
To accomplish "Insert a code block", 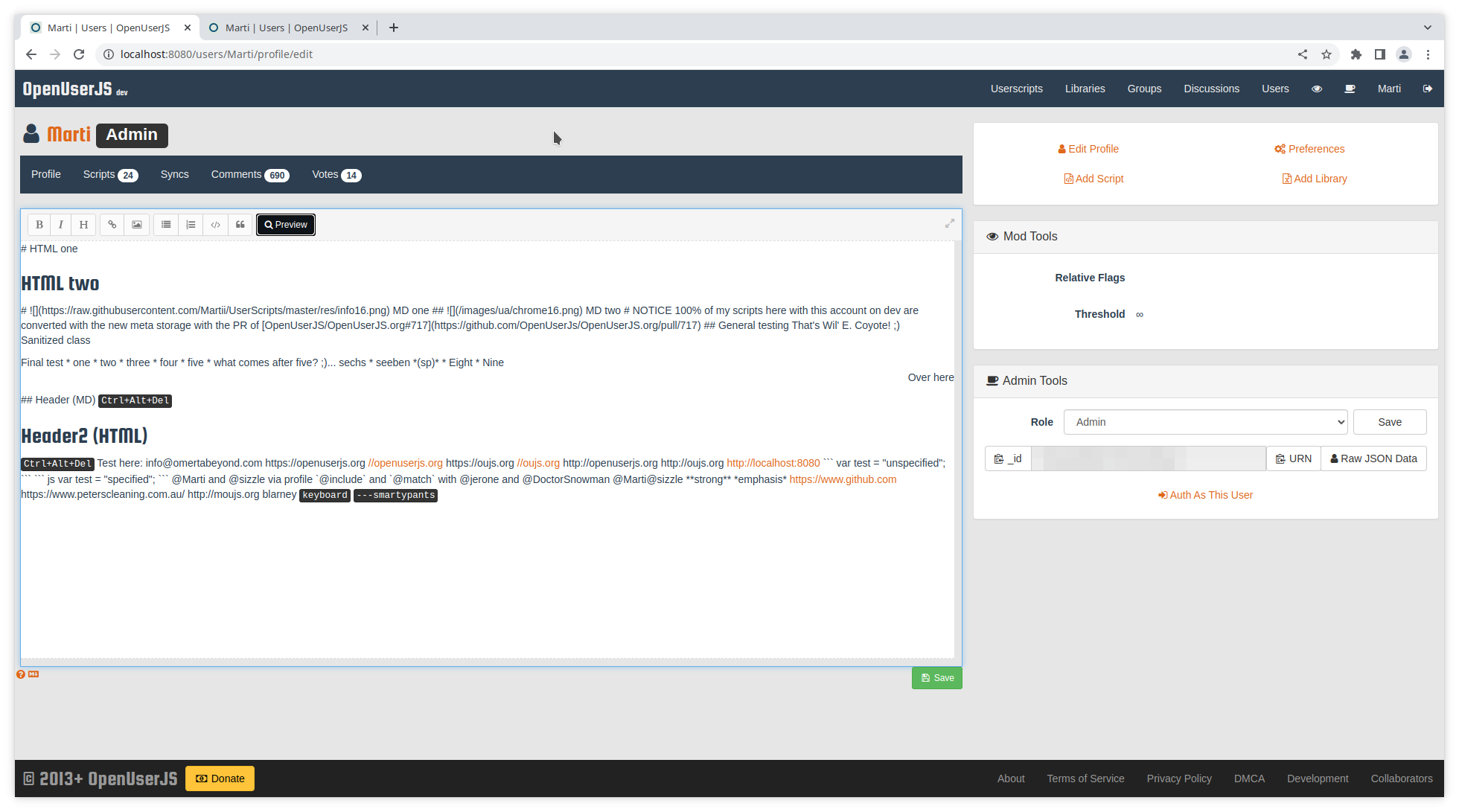I will pyautogui.click(x=215, y=225).
